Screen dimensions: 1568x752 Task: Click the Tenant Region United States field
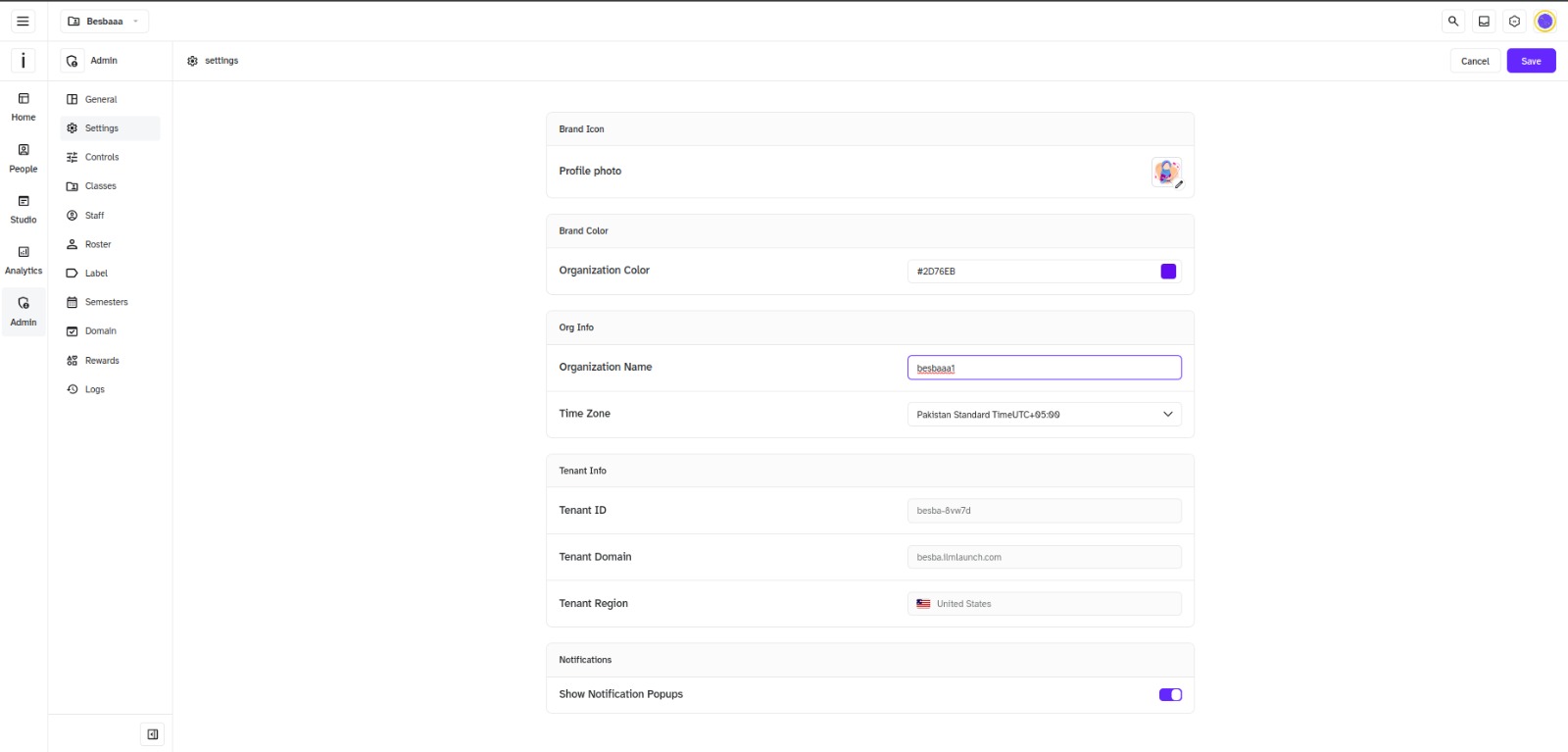(x=1045, y=604)
